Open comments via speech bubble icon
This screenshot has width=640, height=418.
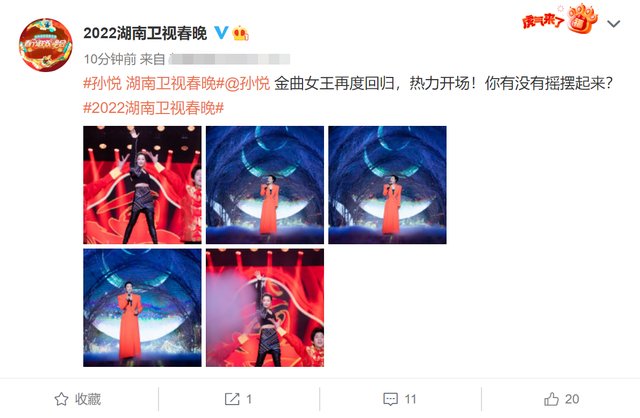[x=390, y=399]
